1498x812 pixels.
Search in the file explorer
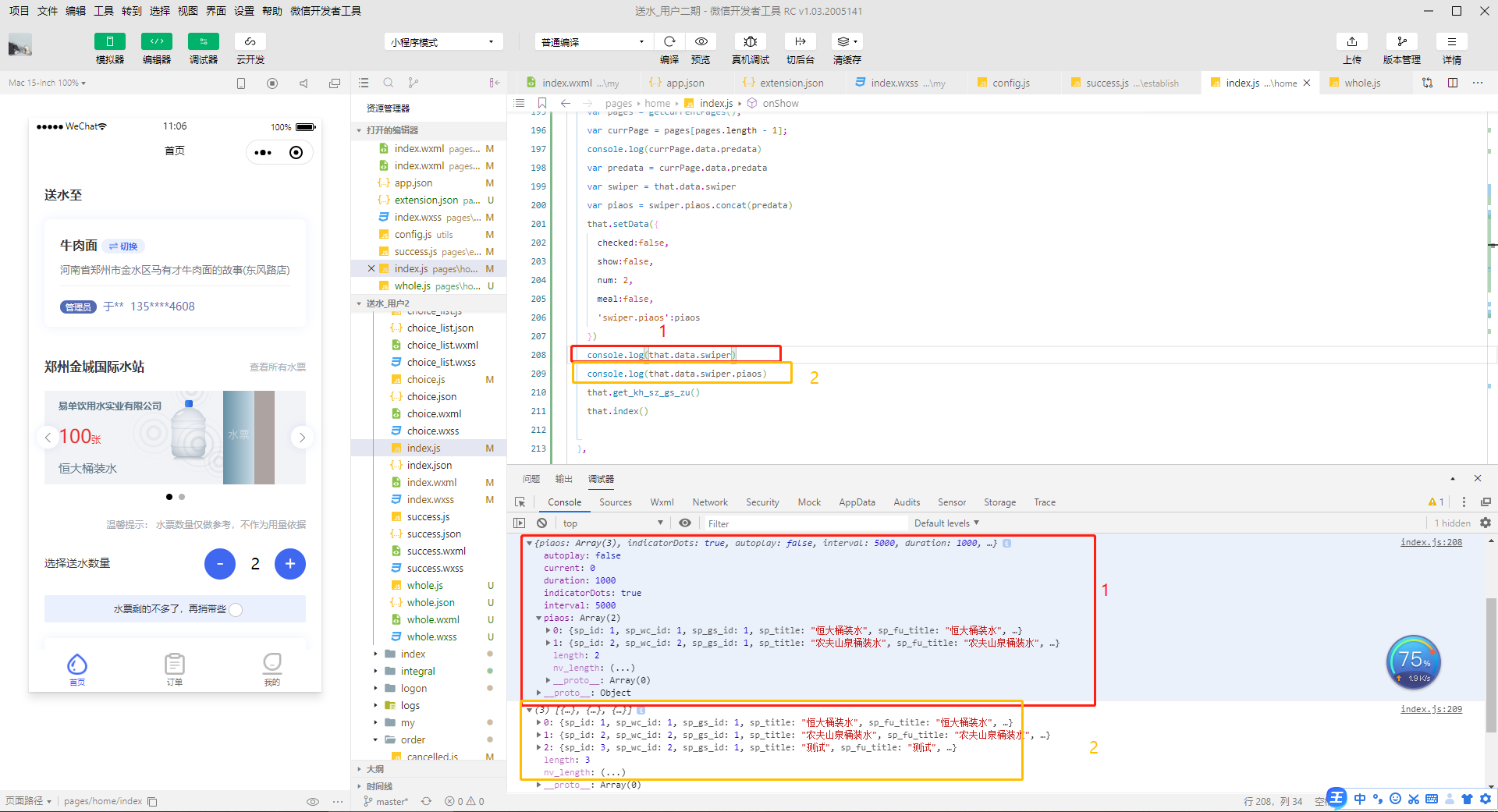(389, 83)
